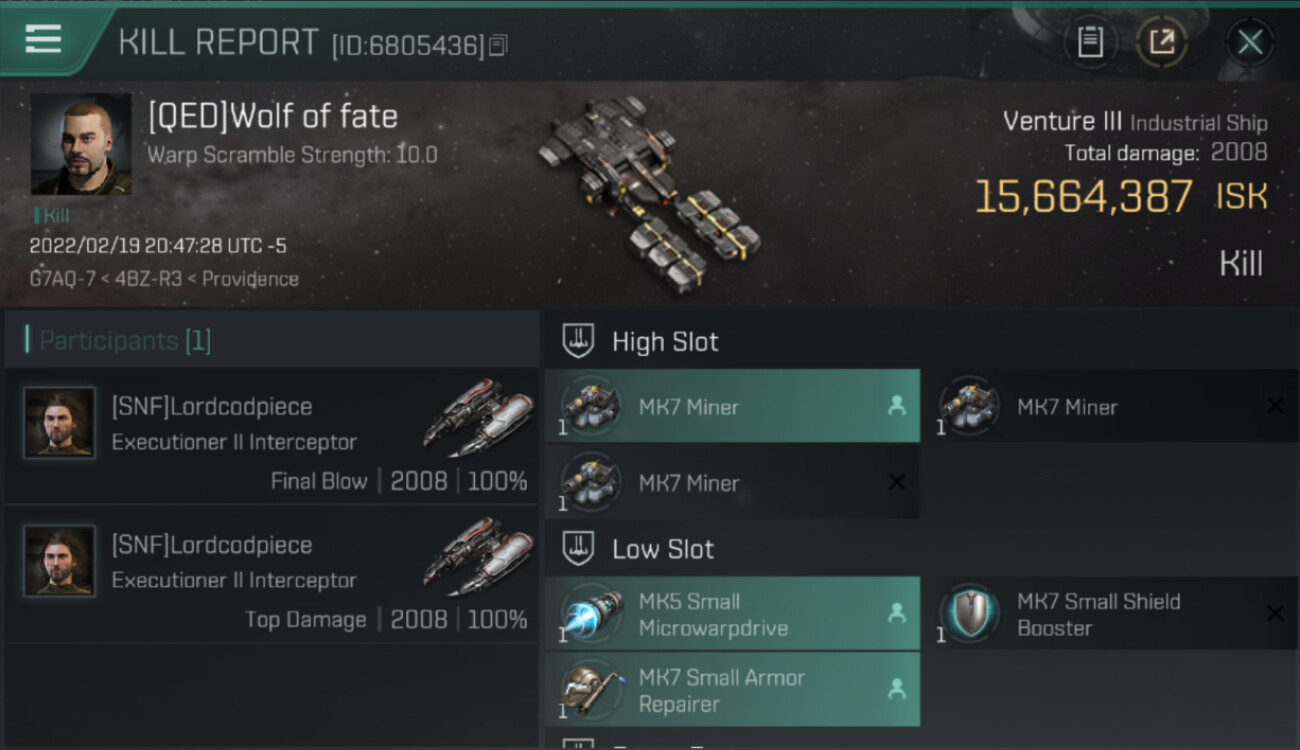Open the Providence region link

pos(250,279)
